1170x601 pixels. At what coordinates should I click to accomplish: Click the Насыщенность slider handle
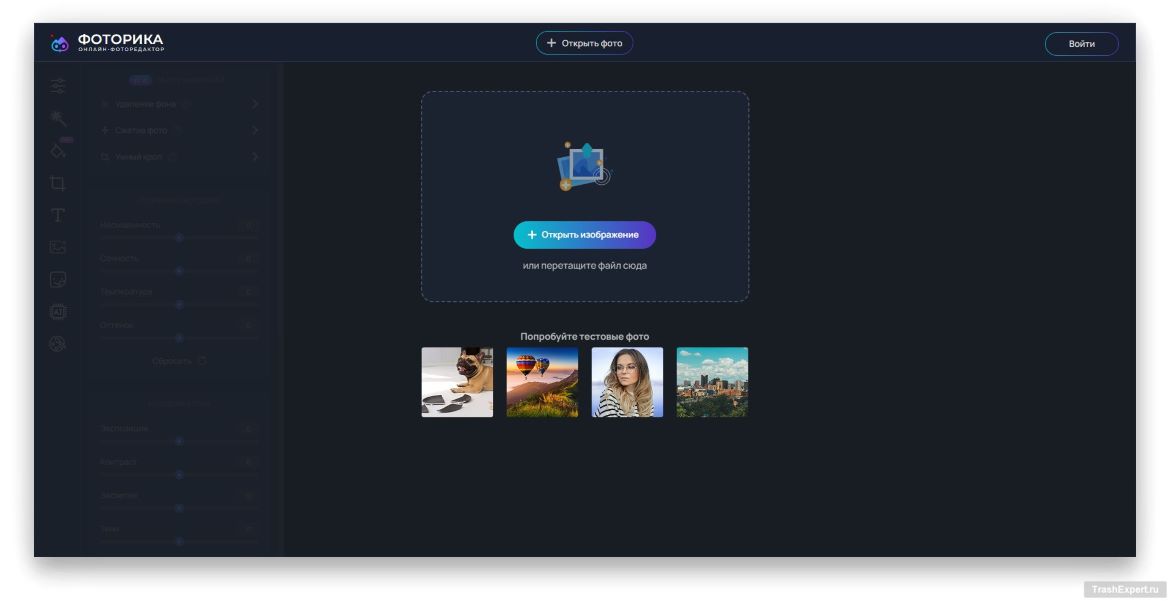[179, 238]
